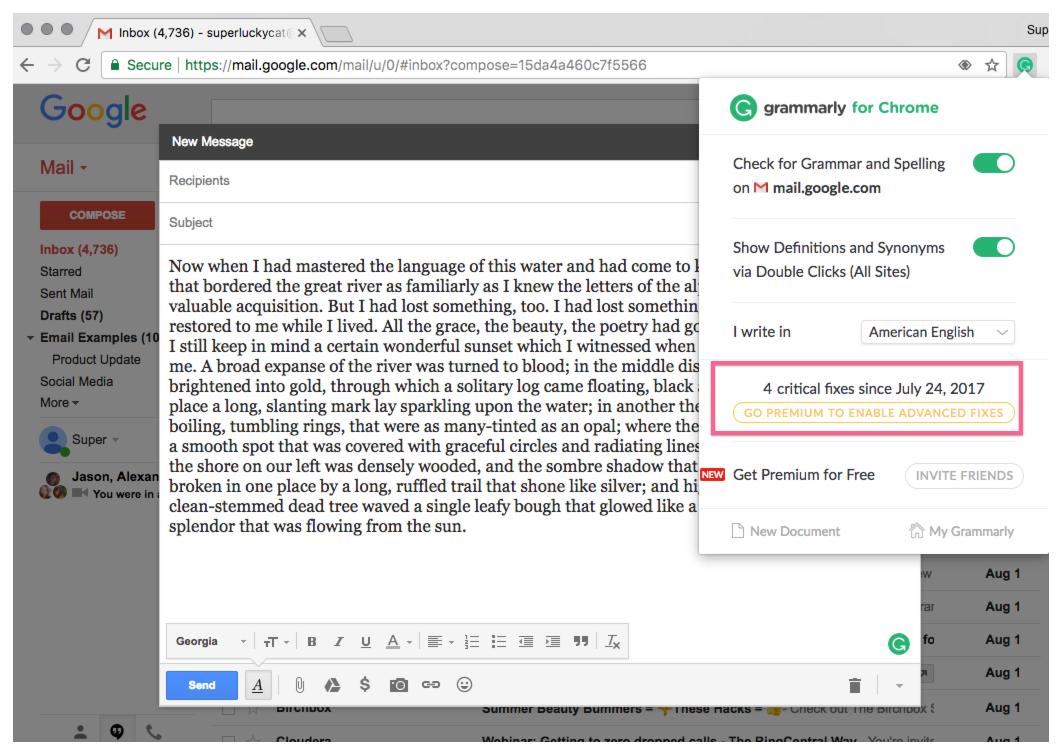This screenshot has height=755, width=1062.
Task: Open more options arrow beside trash
Action: pyautogui.click(x=899, y=685)
